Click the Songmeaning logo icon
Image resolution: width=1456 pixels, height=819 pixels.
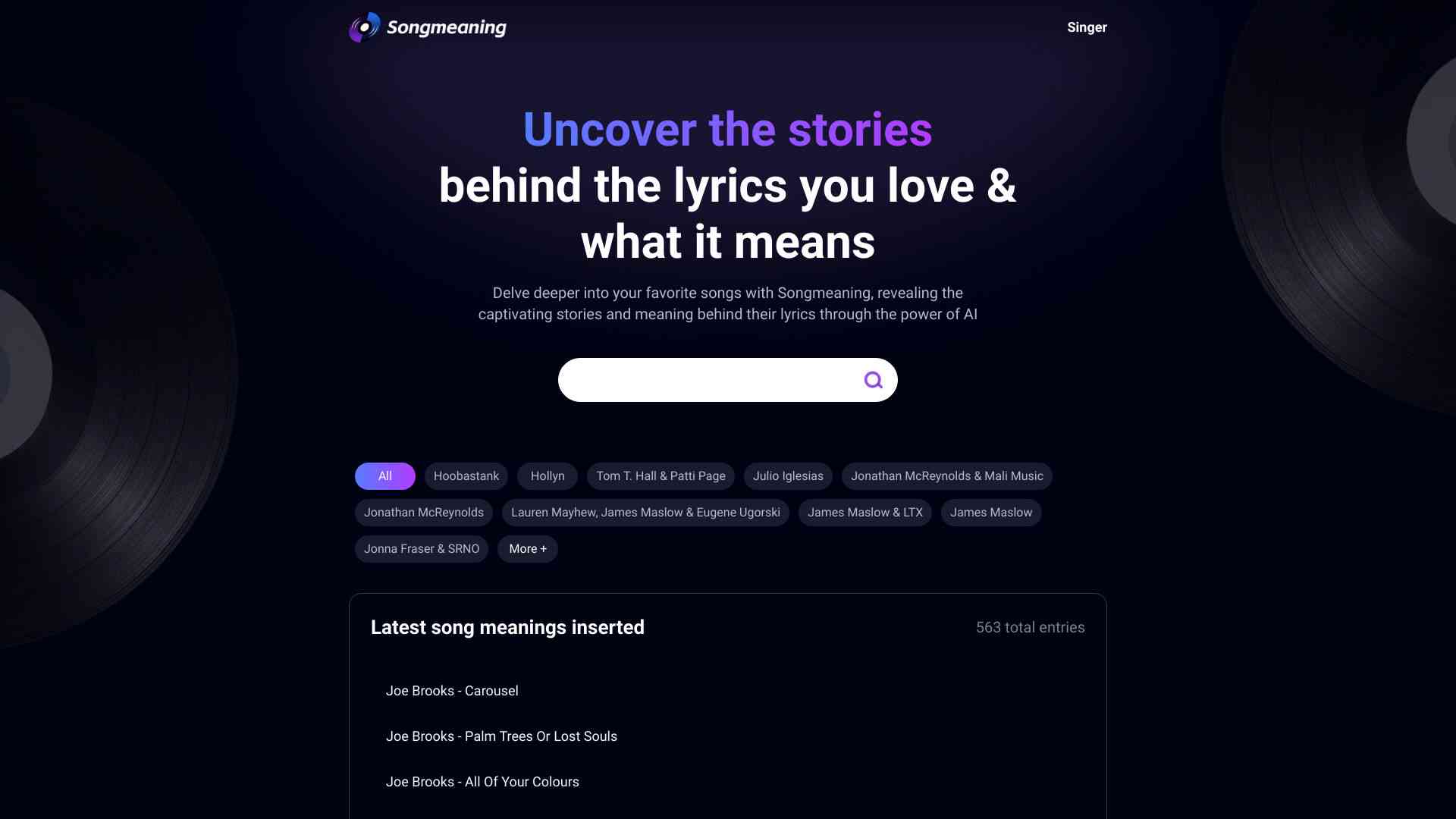click(364, 27)
